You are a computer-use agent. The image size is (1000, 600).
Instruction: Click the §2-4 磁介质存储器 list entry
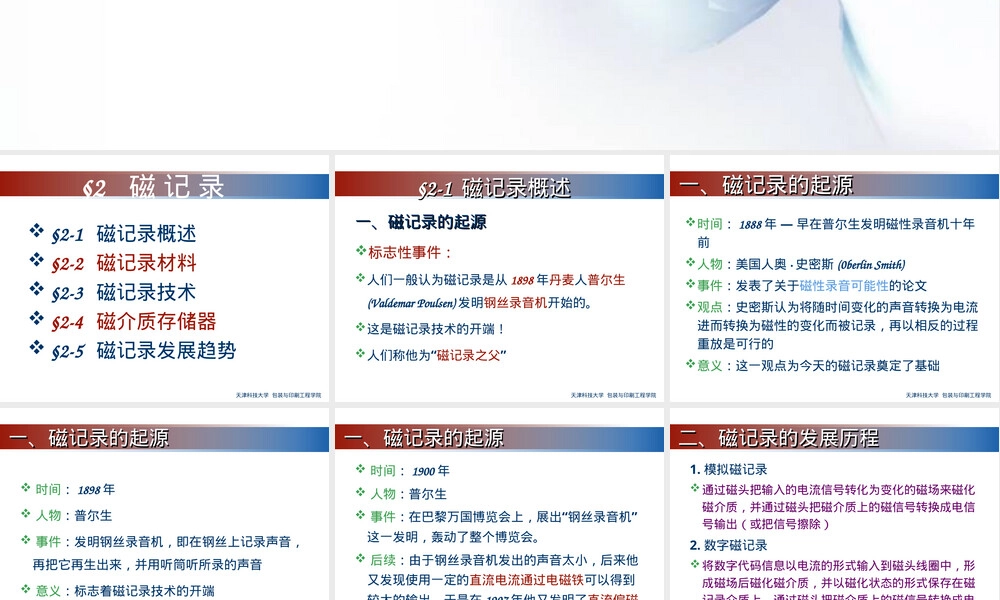134,321
